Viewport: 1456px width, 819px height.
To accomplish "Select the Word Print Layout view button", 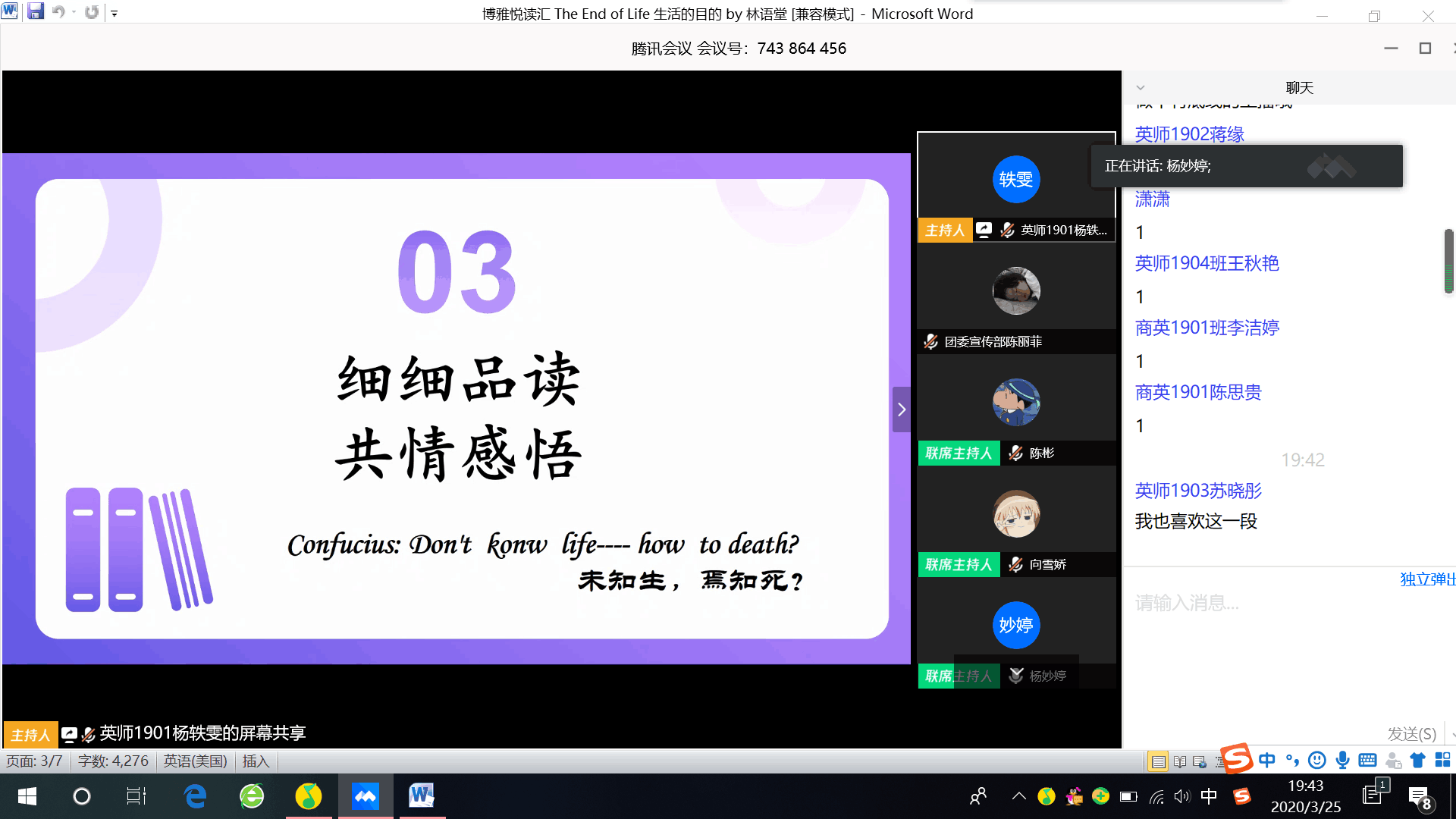I will 1158,761.
